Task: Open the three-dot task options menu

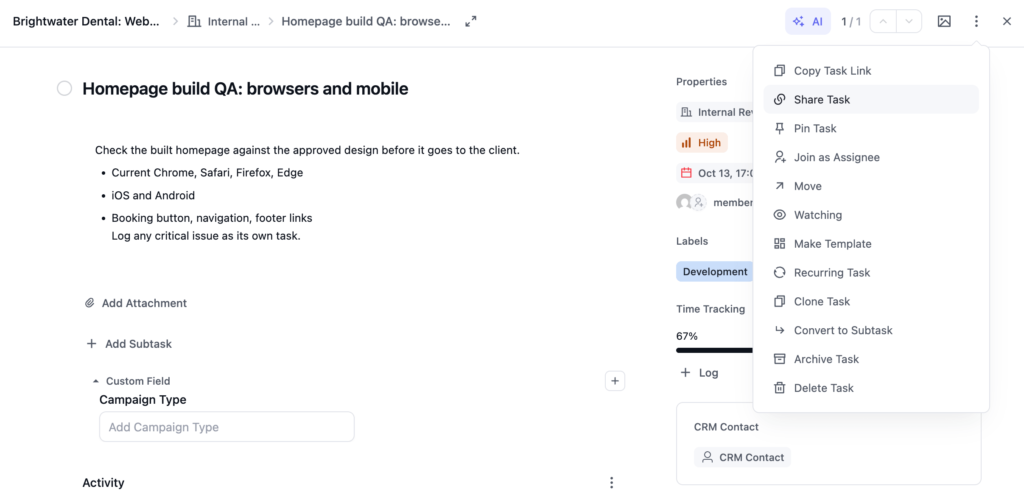Action: [x=976, y=22]
